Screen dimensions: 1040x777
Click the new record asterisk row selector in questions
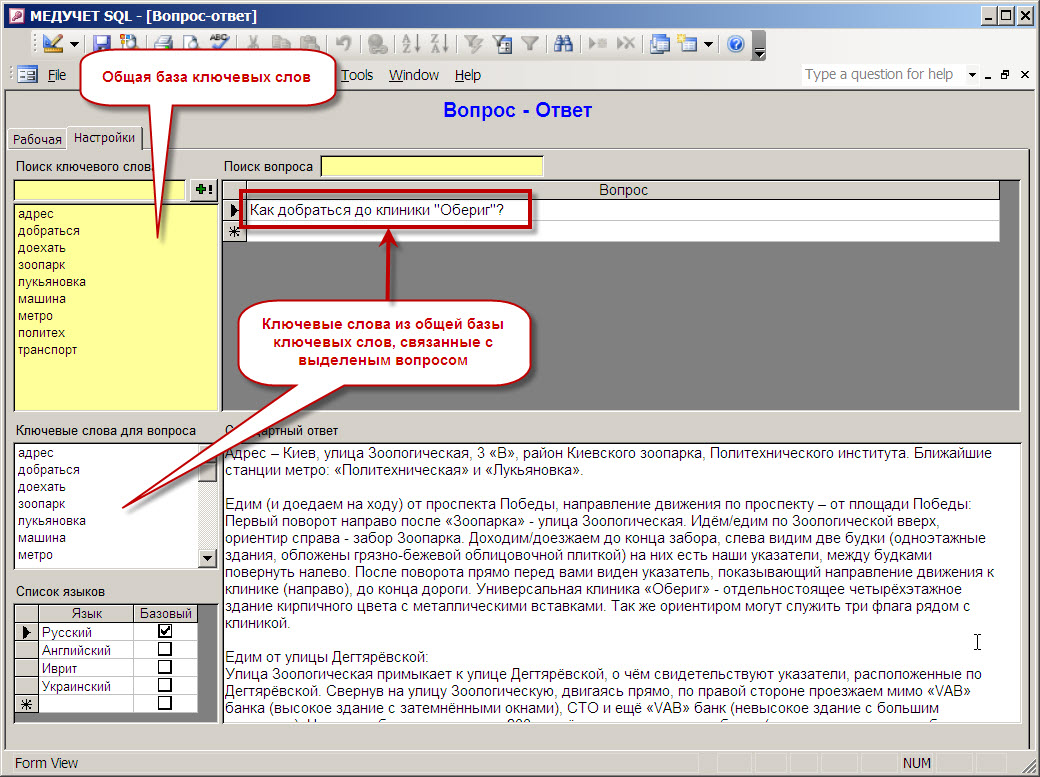pyautogui.click(x=234, y=232)
